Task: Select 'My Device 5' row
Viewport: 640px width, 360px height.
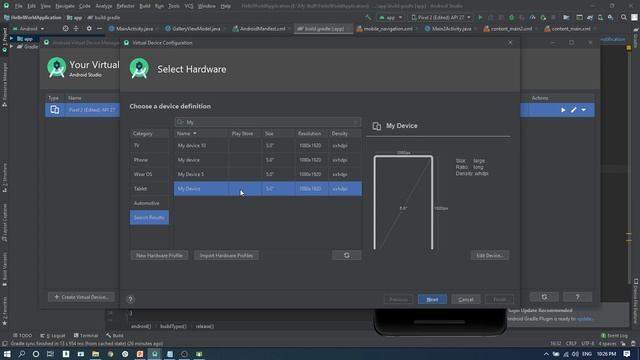Action: [x=268, y=174]
